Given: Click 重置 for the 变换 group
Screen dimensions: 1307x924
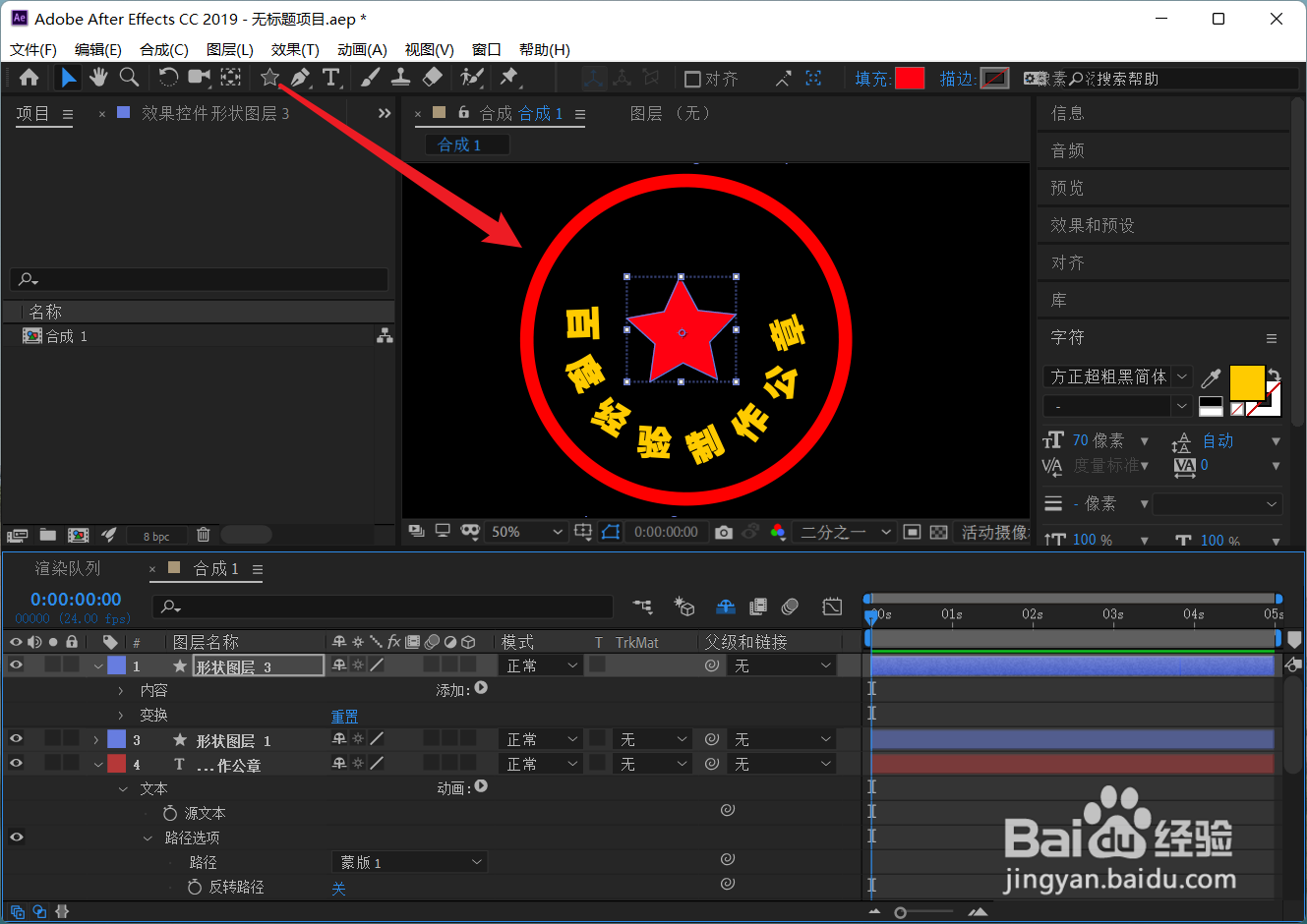Looking at the screenshot, I should tap(344, 716).
